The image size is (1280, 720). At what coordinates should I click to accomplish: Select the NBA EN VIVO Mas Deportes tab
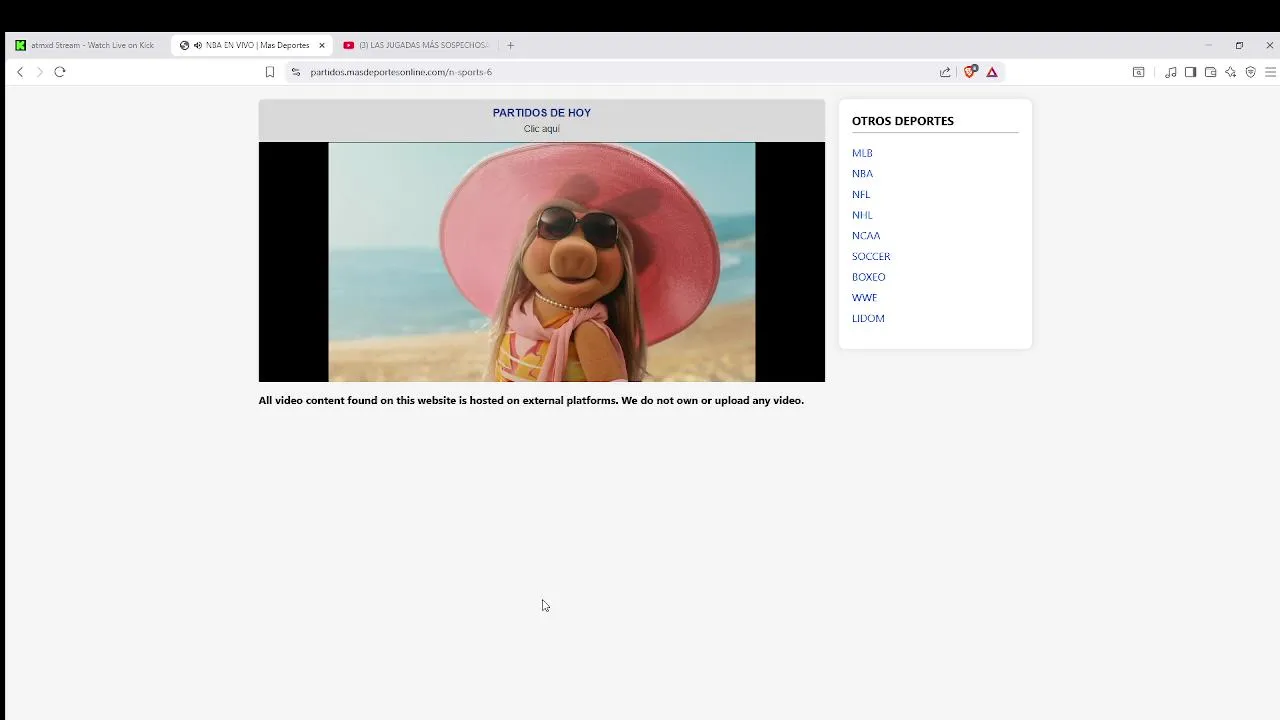[250, 45]
